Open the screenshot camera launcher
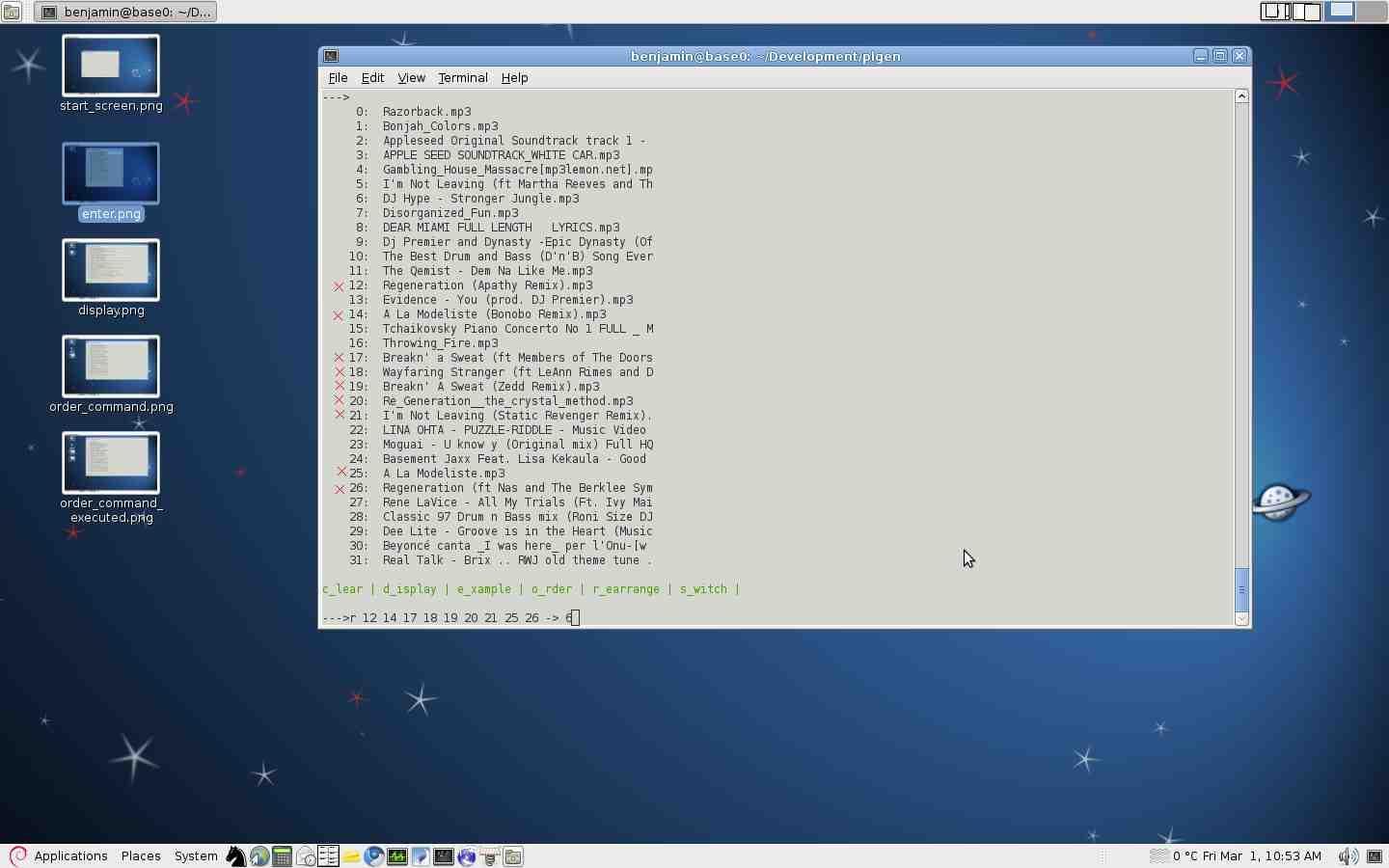Image resolution: width=1389 pixels, height=868 pixels. click(513, 856)
